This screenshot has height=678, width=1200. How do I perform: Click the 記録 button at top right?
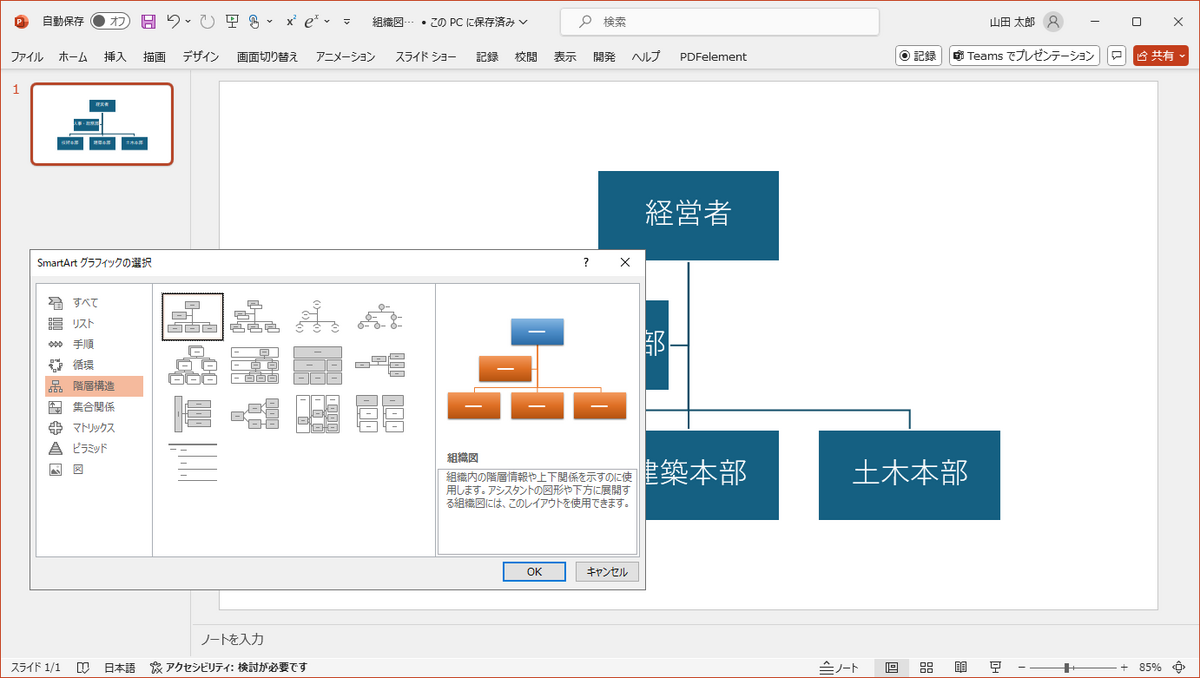pos(918,56)
